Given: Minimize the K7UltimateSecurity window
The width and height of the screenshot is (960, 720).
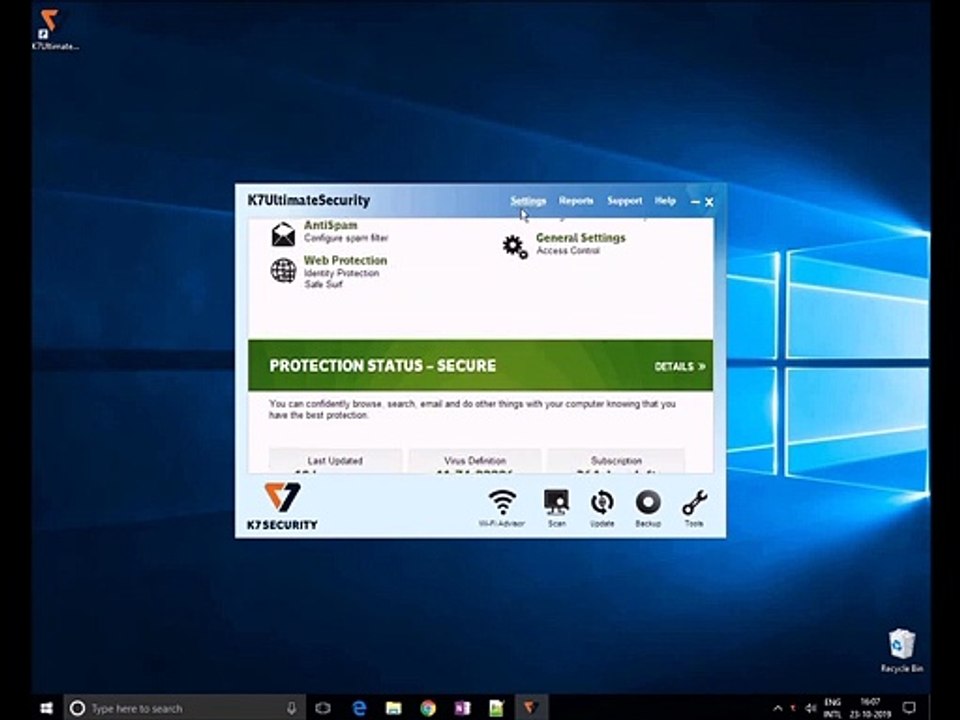Looking at the screenshot, I should pyautogui.click(x=695, y=201).
